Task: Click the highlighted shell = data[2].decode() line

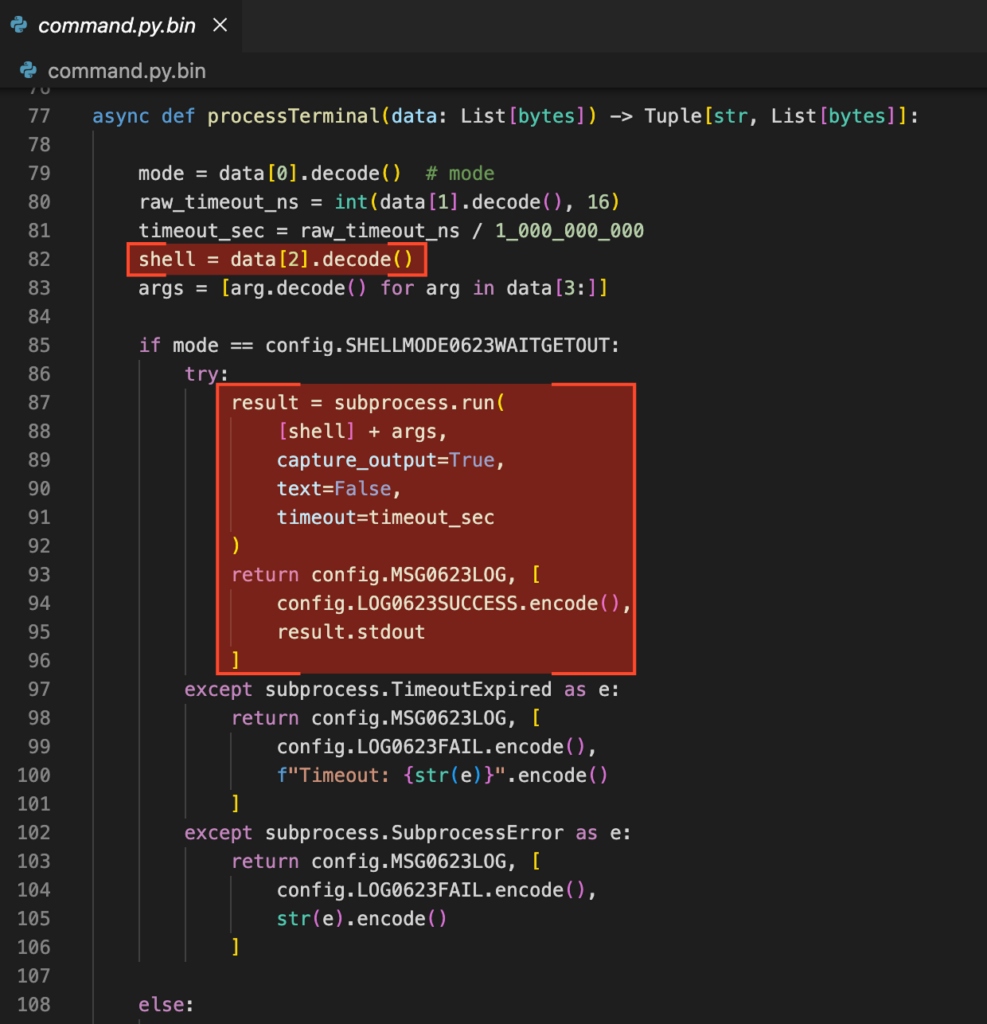Action: [x=275, y=260]
